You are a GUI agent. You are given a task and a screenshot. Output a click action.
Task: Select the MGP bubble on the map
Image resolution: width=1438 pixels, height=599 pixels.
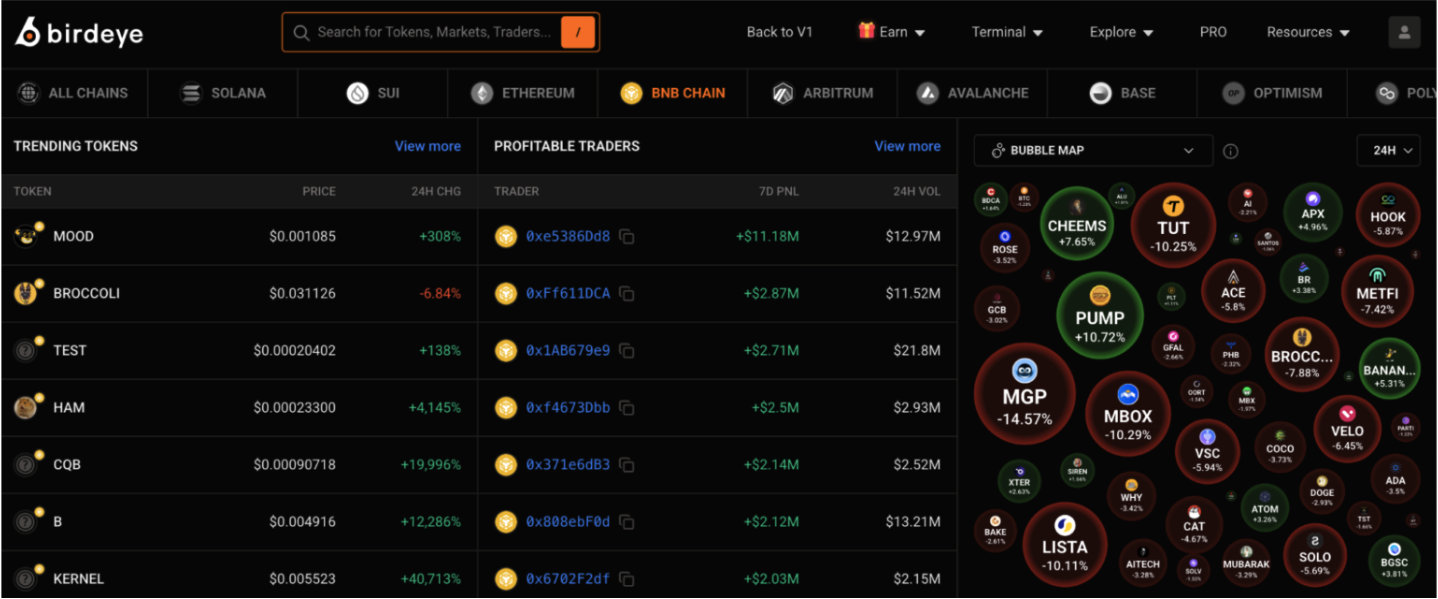point(1024,394)
